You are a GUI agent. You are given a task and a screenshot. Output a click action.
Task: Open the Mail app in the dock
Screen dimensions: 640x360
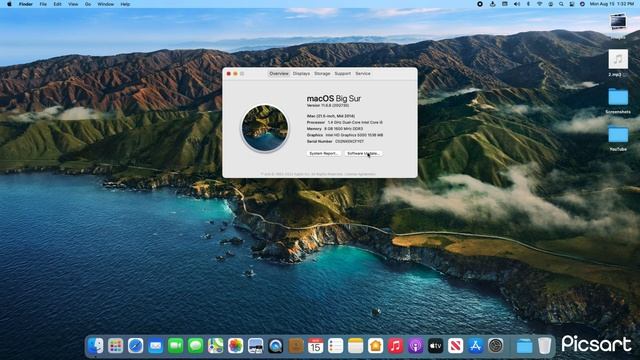click(x=156, y=346)
